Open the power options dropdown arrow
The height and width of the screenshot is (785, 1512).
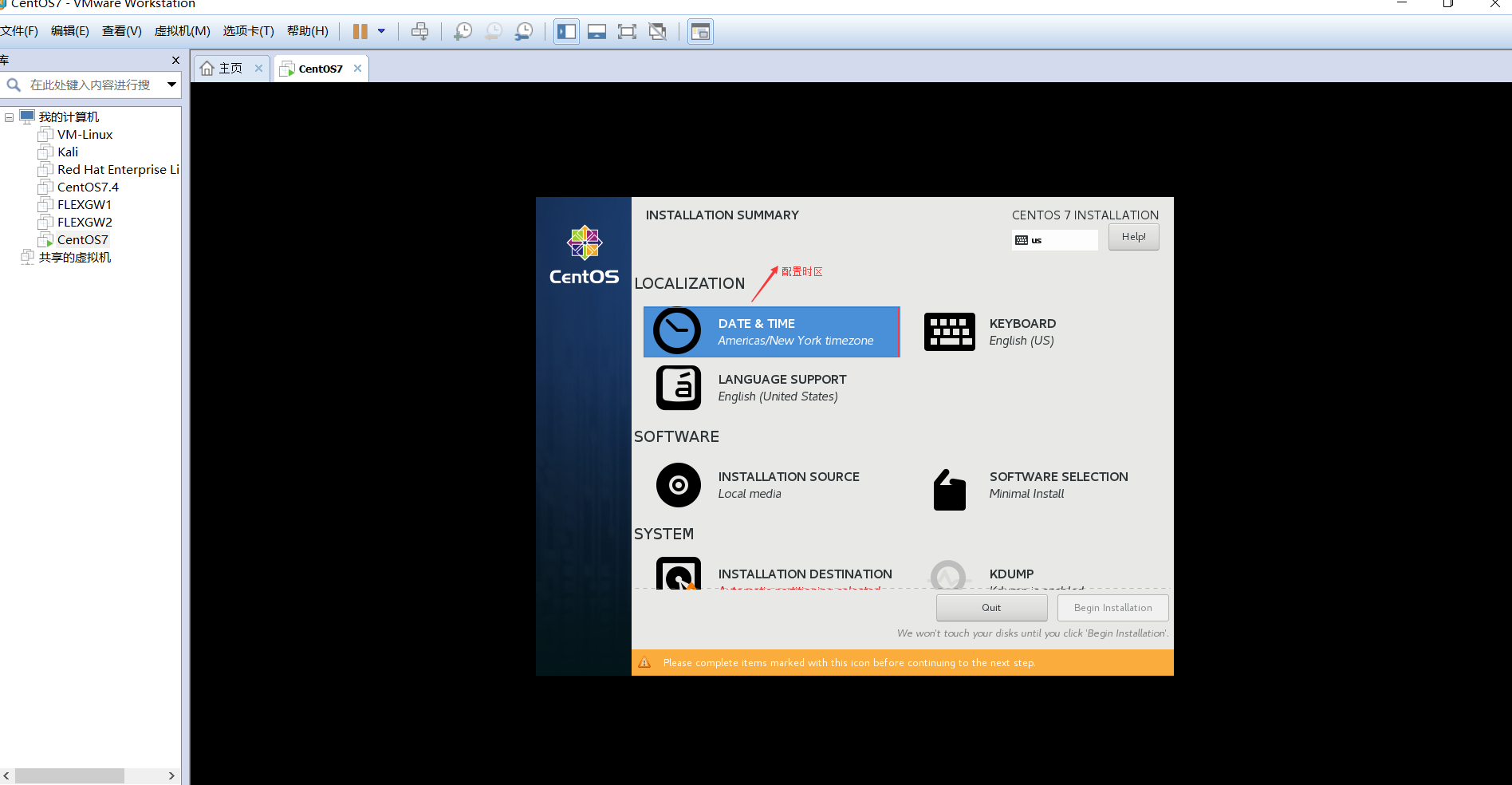(381, 31)
